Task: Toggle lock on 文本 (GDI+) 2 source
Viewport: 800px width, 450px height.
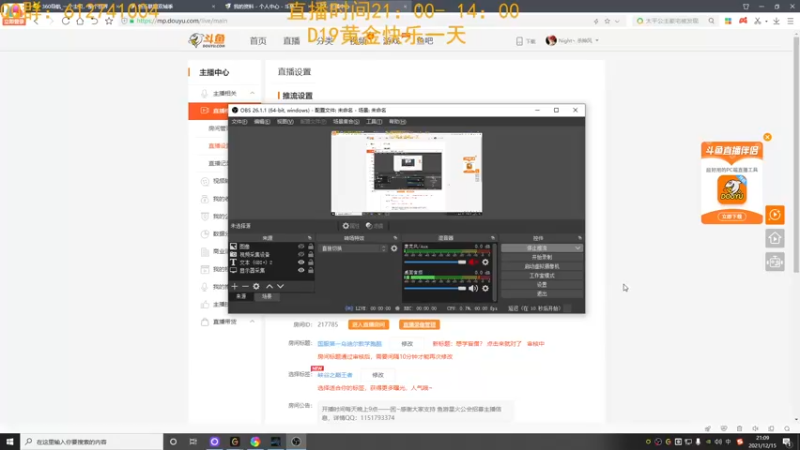Action: (x=310, y=262)
